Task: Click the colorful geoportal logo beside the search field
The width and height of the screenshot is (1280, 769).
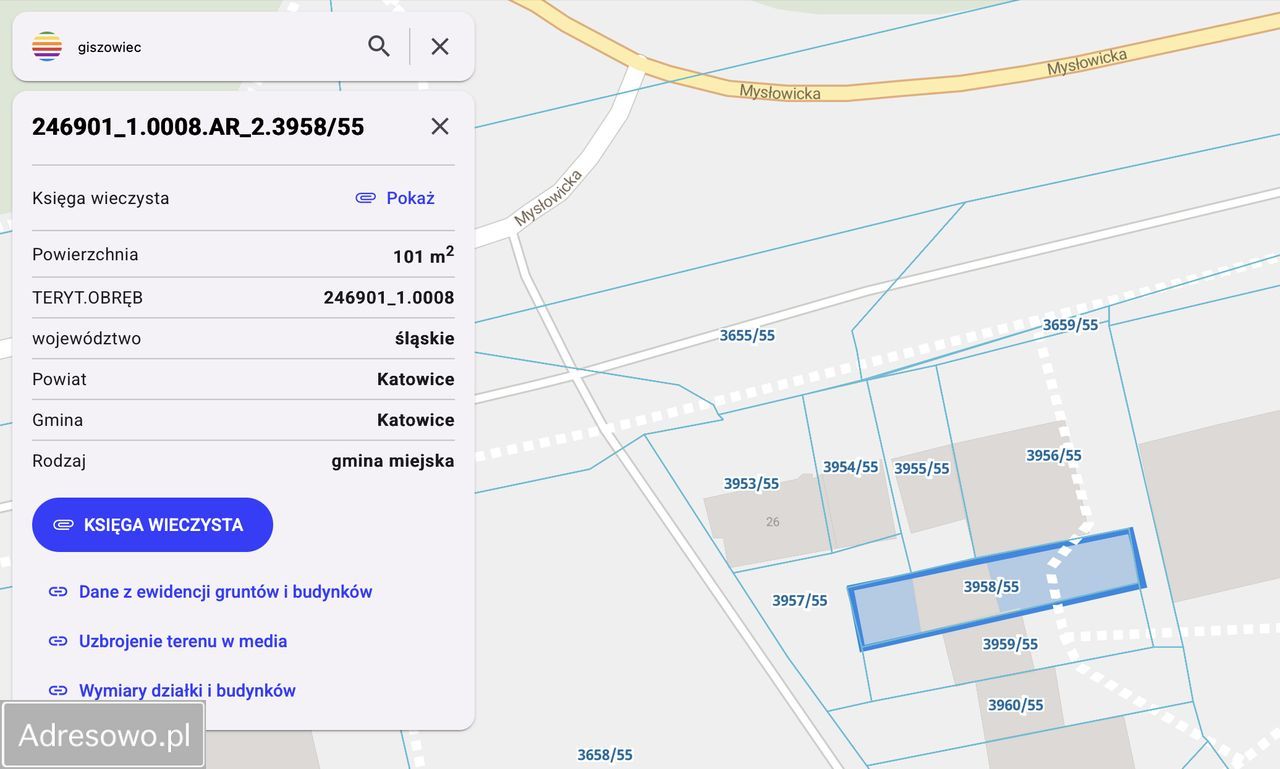Action: pos(46,46)
